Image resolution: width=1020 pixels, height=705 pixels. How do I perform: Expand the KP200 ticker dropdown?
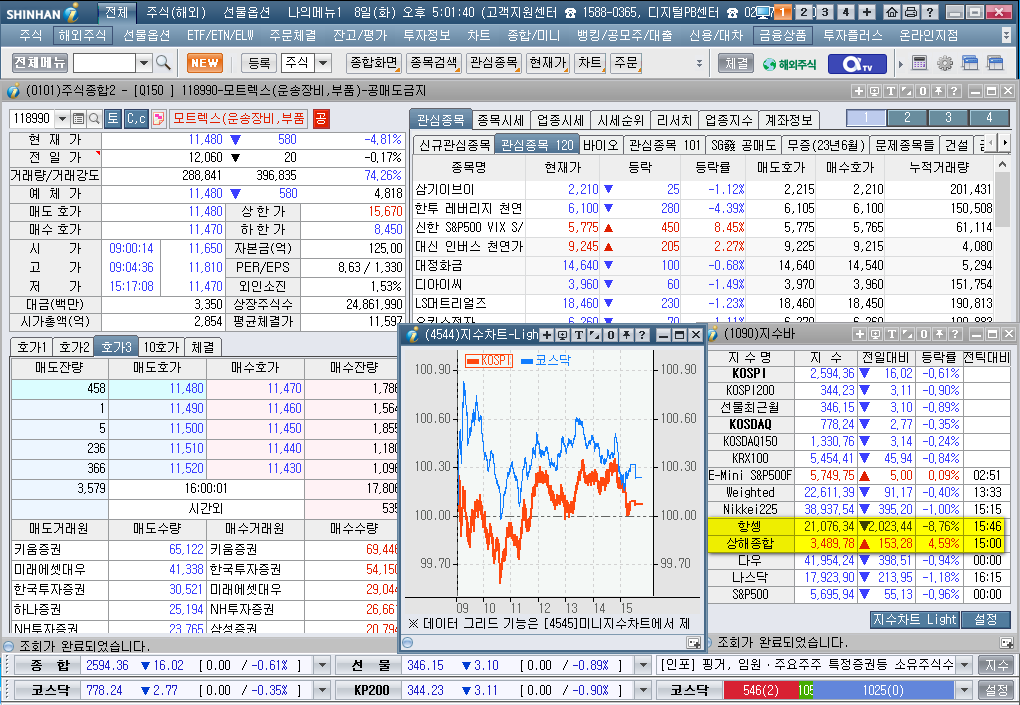tap(643, 690)
